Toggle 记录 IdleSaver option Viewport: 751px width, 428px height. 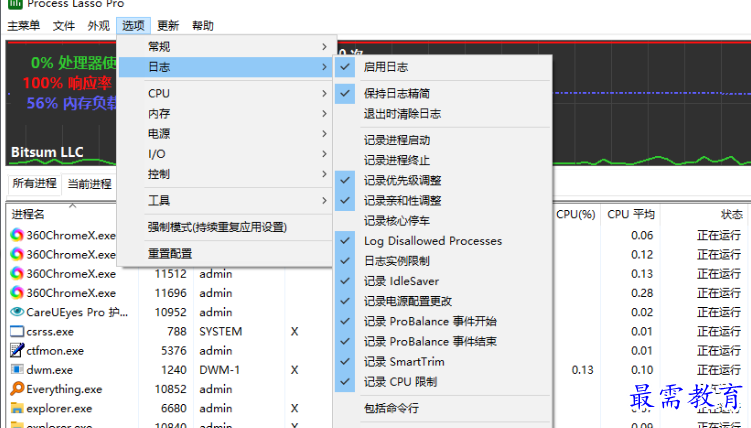pos(443,281)
